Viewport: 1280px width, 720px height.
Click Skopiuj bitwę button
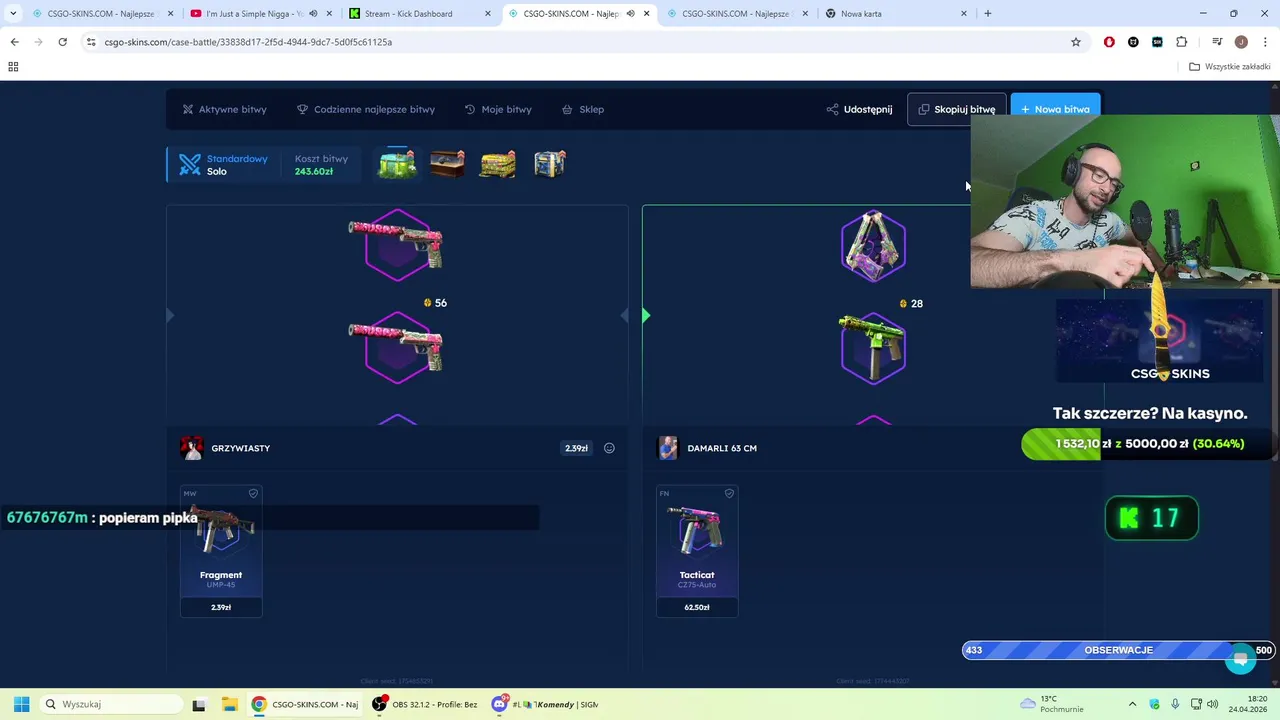(956, 109)
